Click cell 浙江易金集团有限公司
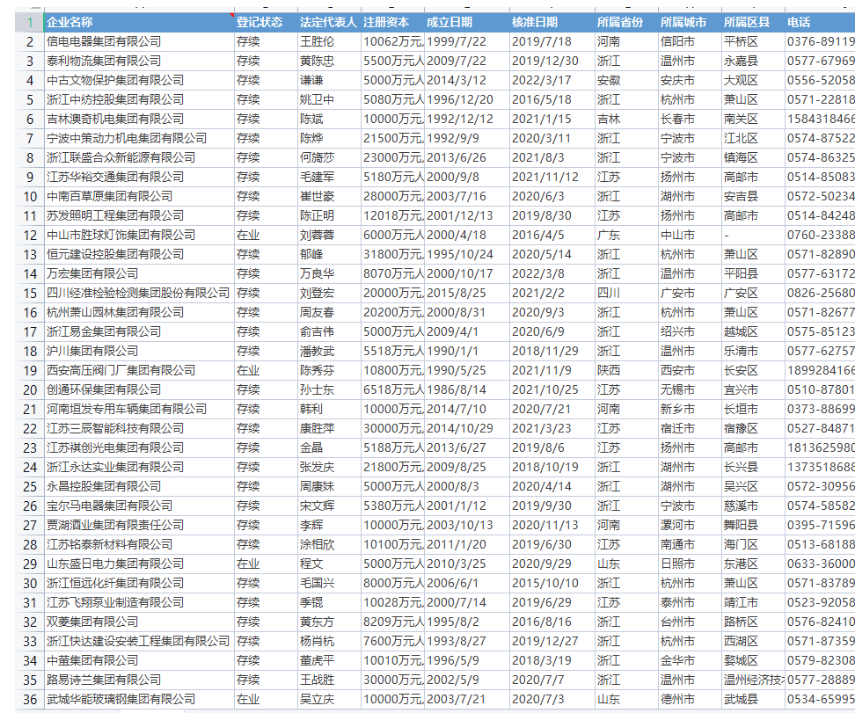The height and width of the screenshot is (716, 863). [139, 332]
